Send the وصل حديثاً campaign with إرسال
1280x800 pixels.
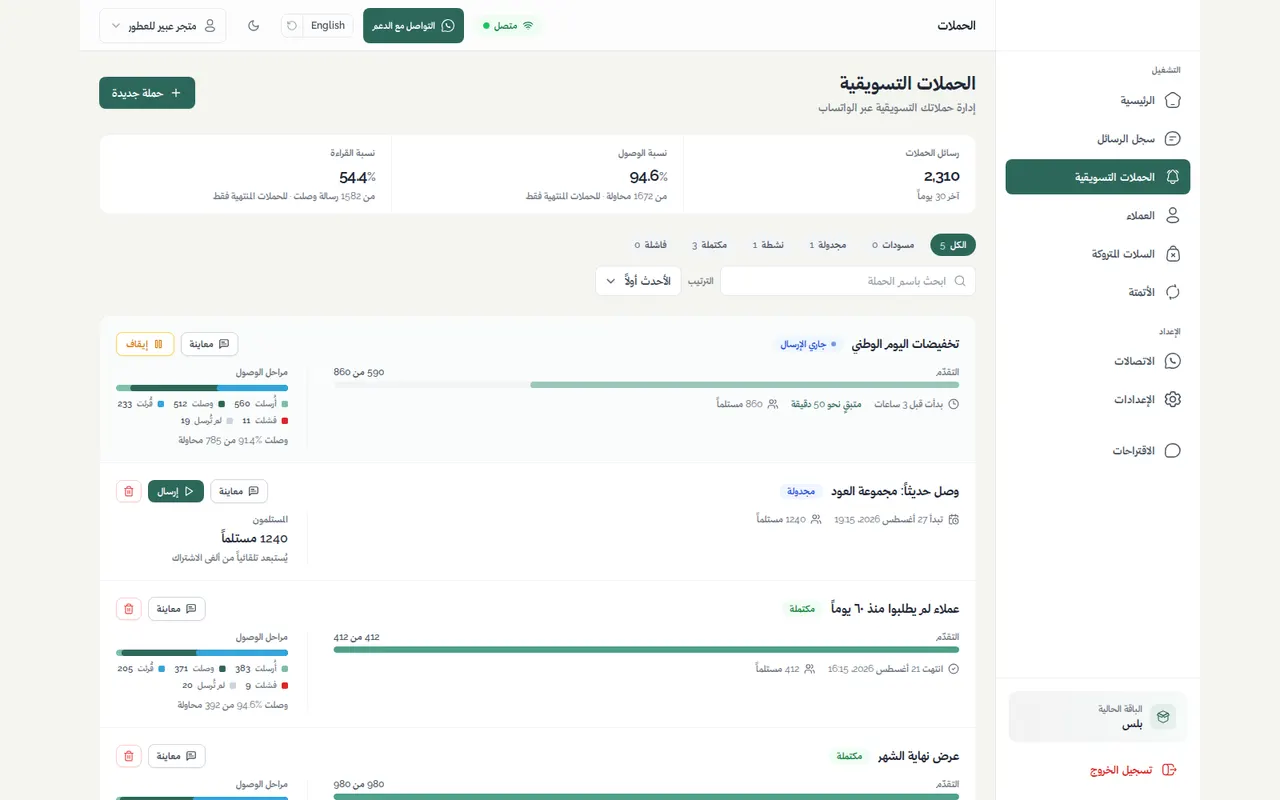pyautogui.click(x=176, y=491)
